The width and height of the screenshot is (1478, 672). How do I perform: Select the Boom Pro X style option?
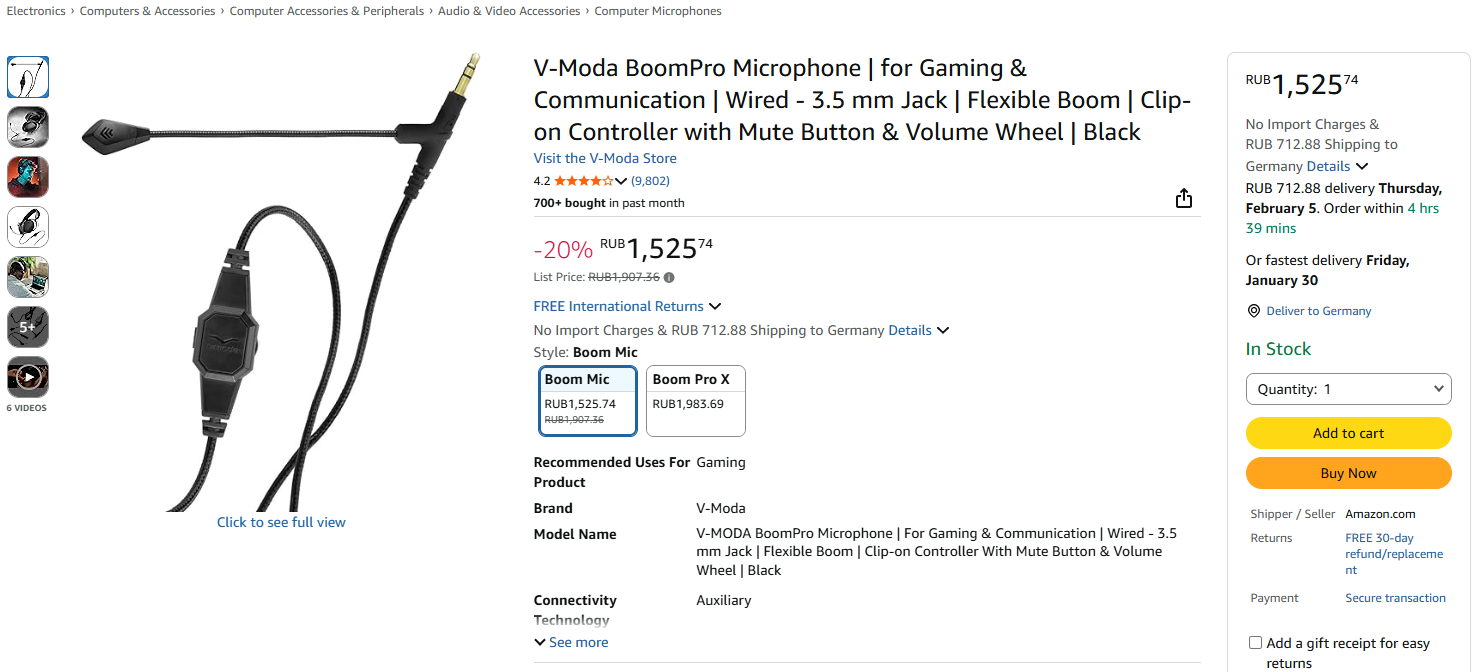click(x=695, y=401)
